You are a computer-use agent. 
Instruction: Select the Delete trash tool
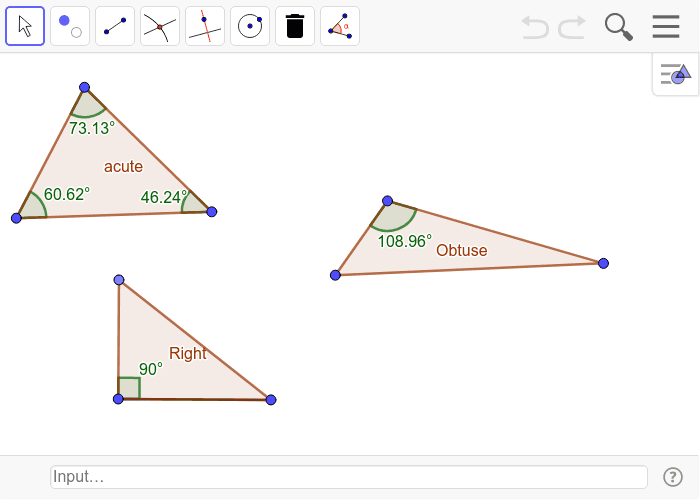coord(295,26)
